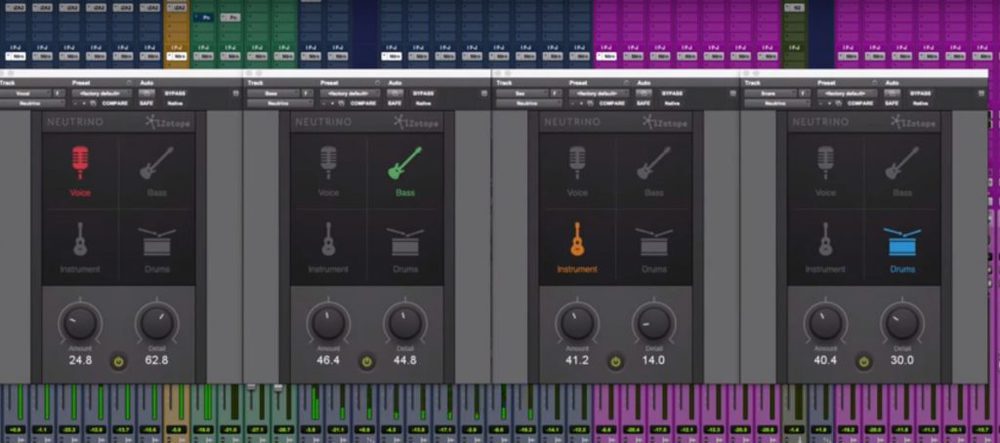Open the factory default preset menu, Snare plugin
The height and width of the screenshot is (443, 1000).
tap(848, 93)
